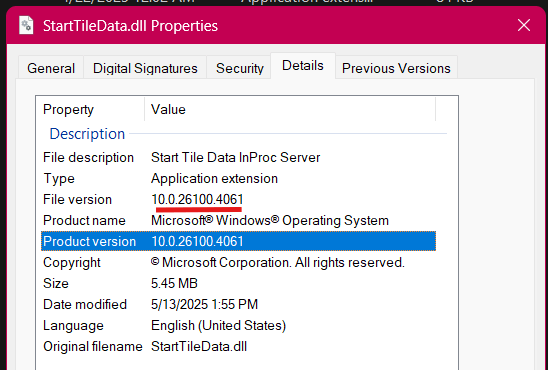This screenshot has width=548, height=370.
Task: Select the highlighted Product version label
Action: pos(89,241)
